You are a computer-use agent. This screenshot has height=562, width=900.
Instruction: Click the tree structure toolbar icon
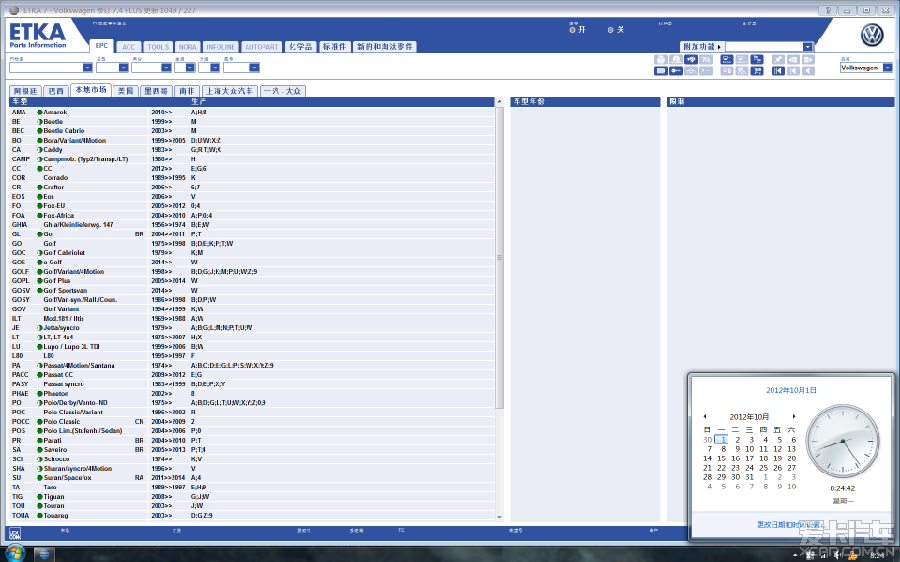pyautogui.click(x=757, y=59)
